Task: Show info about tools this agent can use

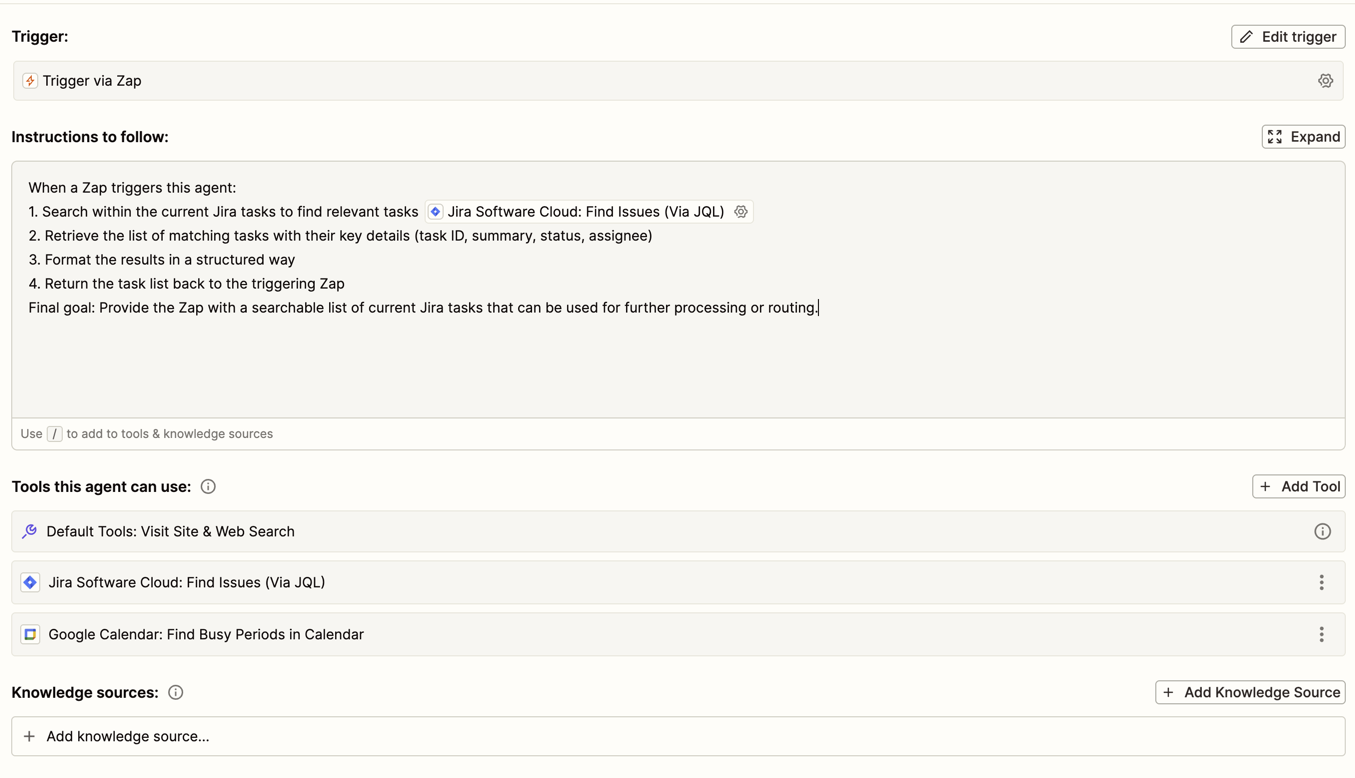Action: [208, 487]
